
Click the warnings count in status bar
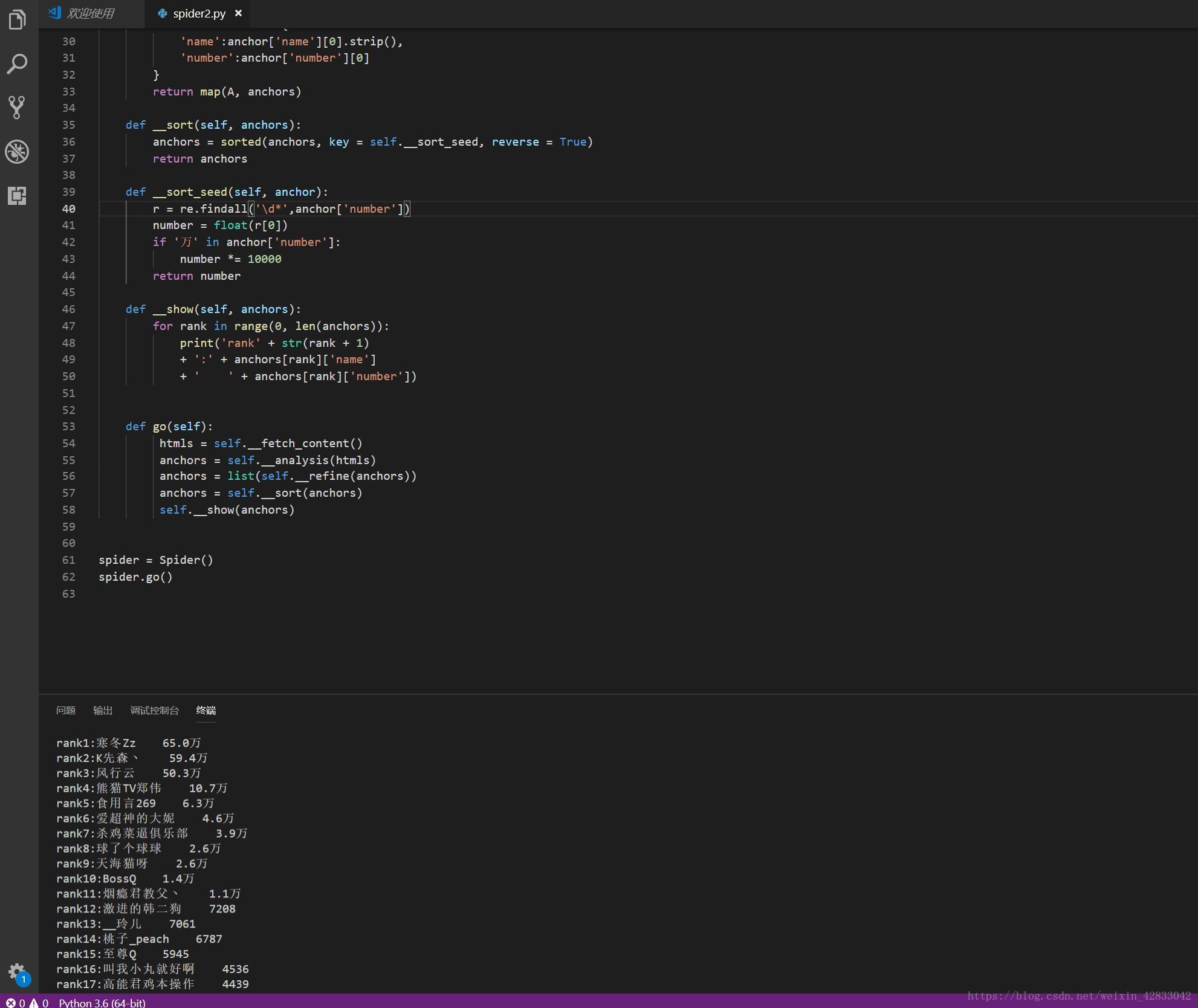coord(39,1003)
